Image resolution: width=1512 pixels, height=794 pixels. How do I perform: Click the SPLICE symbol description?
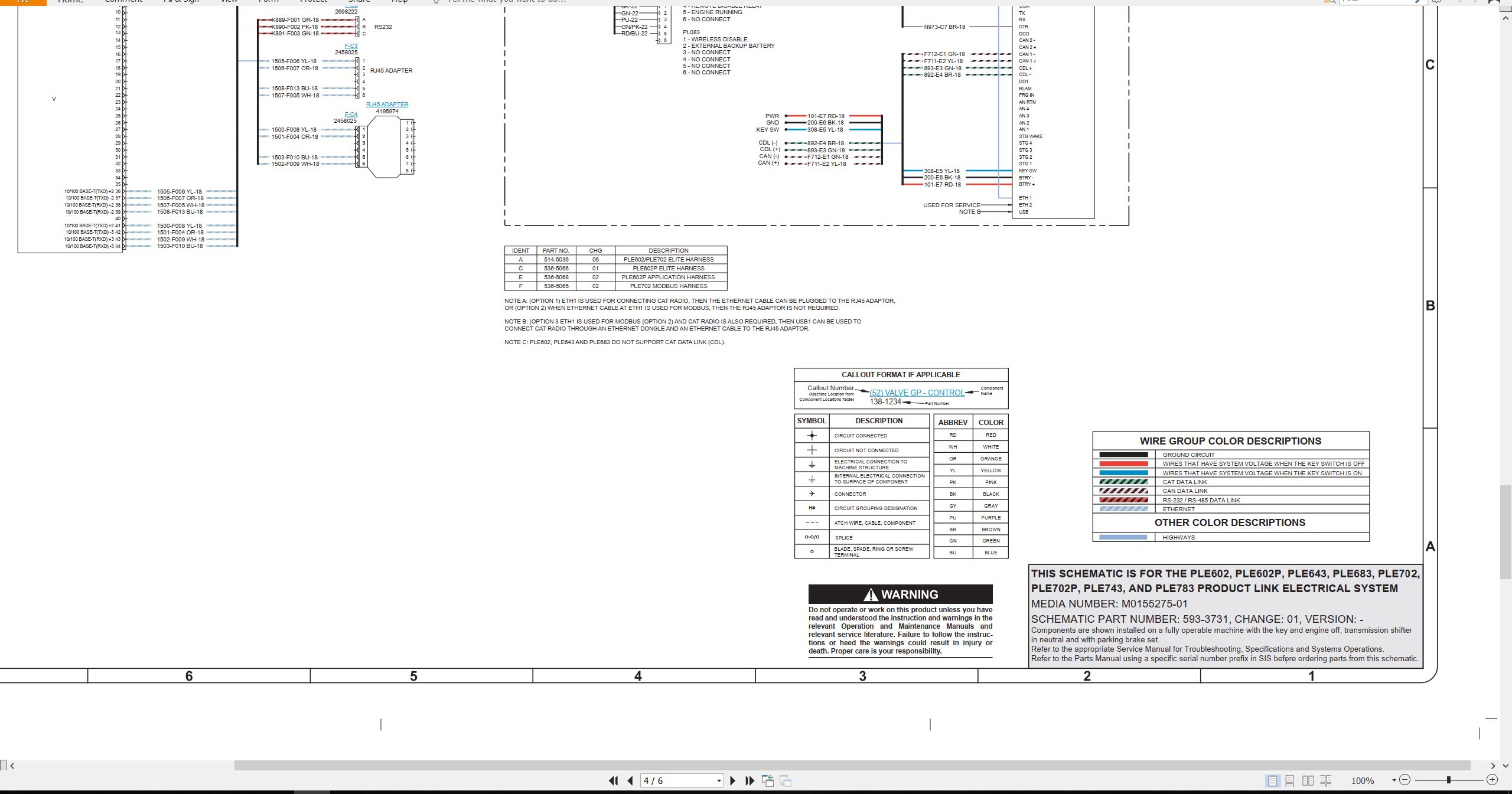(x=843, y=538)
